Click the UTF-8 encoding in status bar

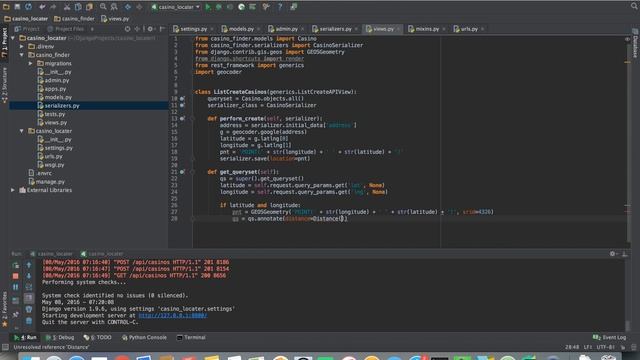click(605, 347)
